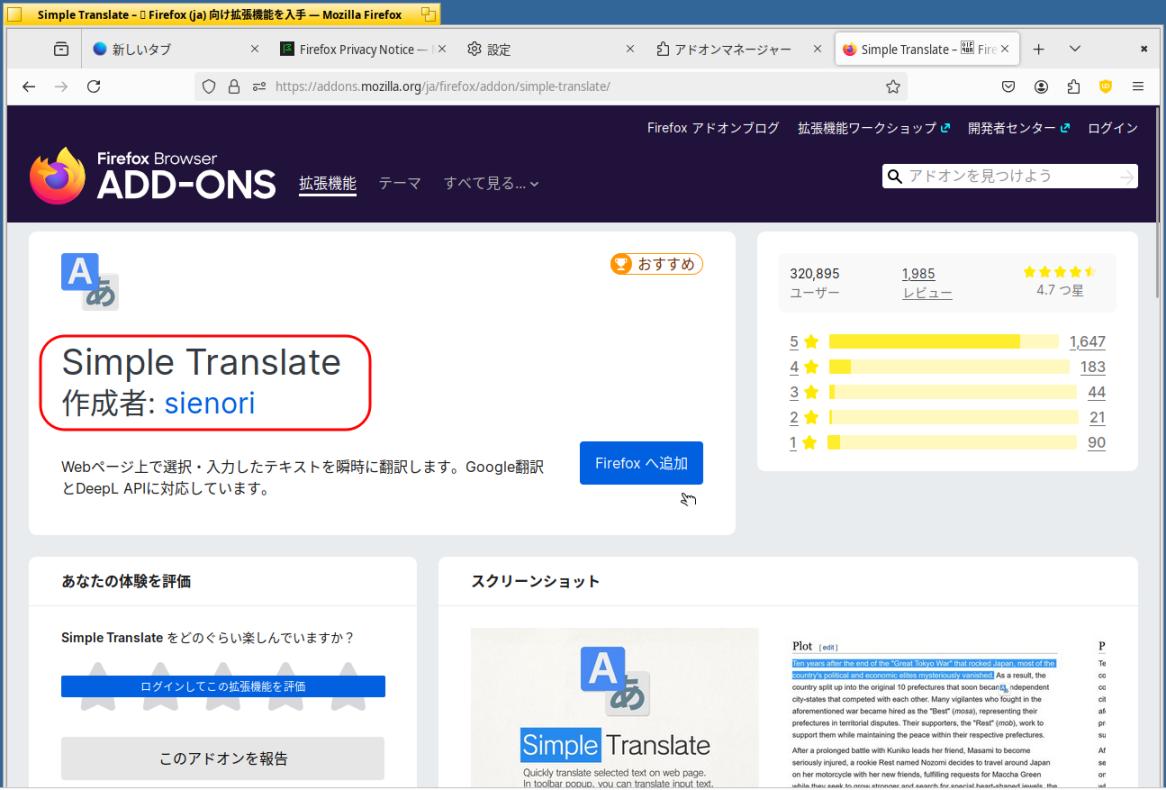Close the 設定 tab
The image size is (1166, 790).
click(x=630, y=49)
